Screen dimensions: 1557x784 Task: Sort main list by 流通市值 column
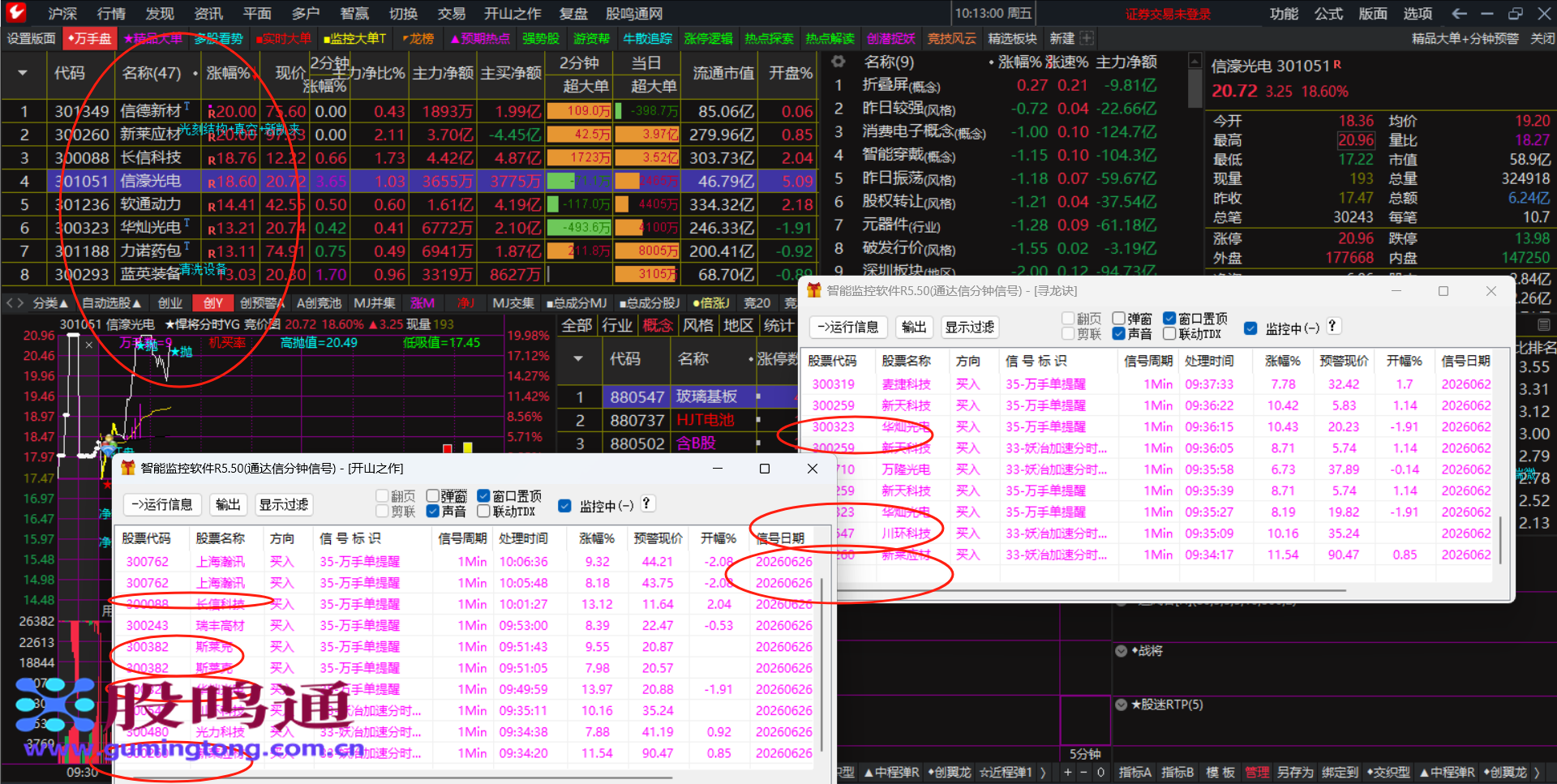723,73
